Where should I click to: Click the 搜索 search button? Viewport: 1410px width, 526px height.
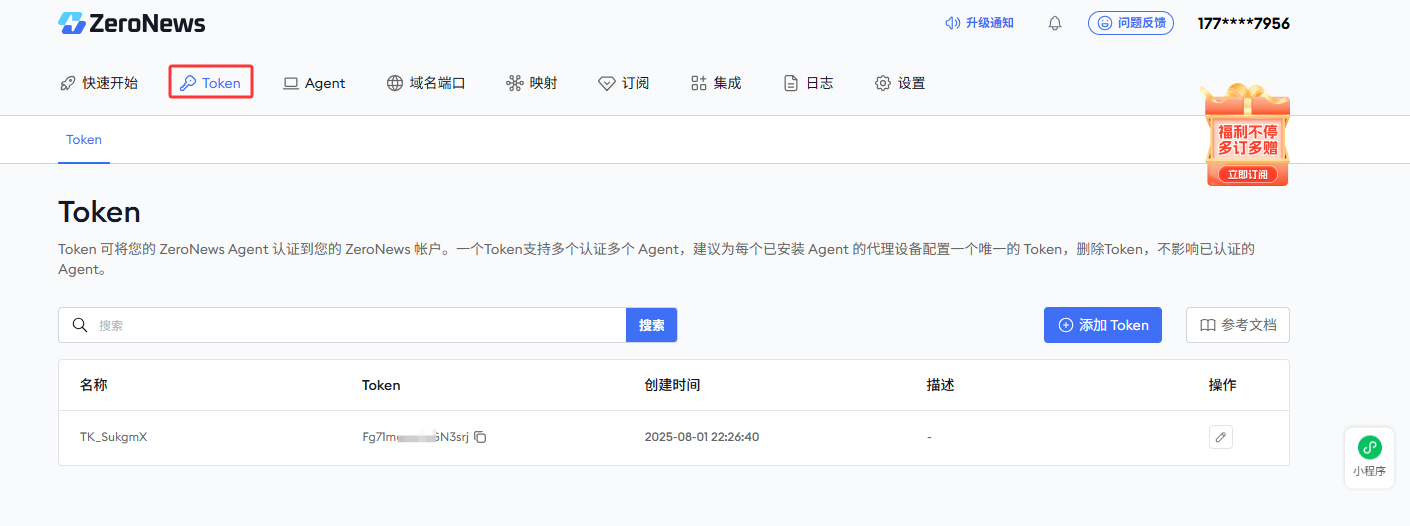[651, 325]
